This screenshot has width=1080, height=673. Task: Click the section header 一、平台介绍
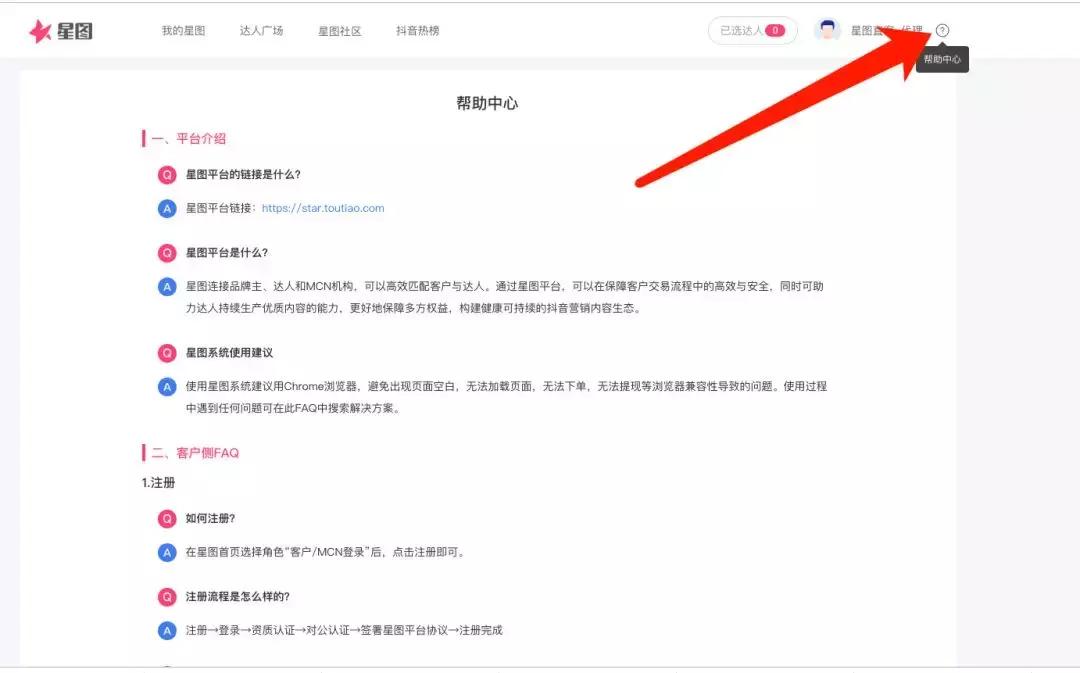pos(186,138)
